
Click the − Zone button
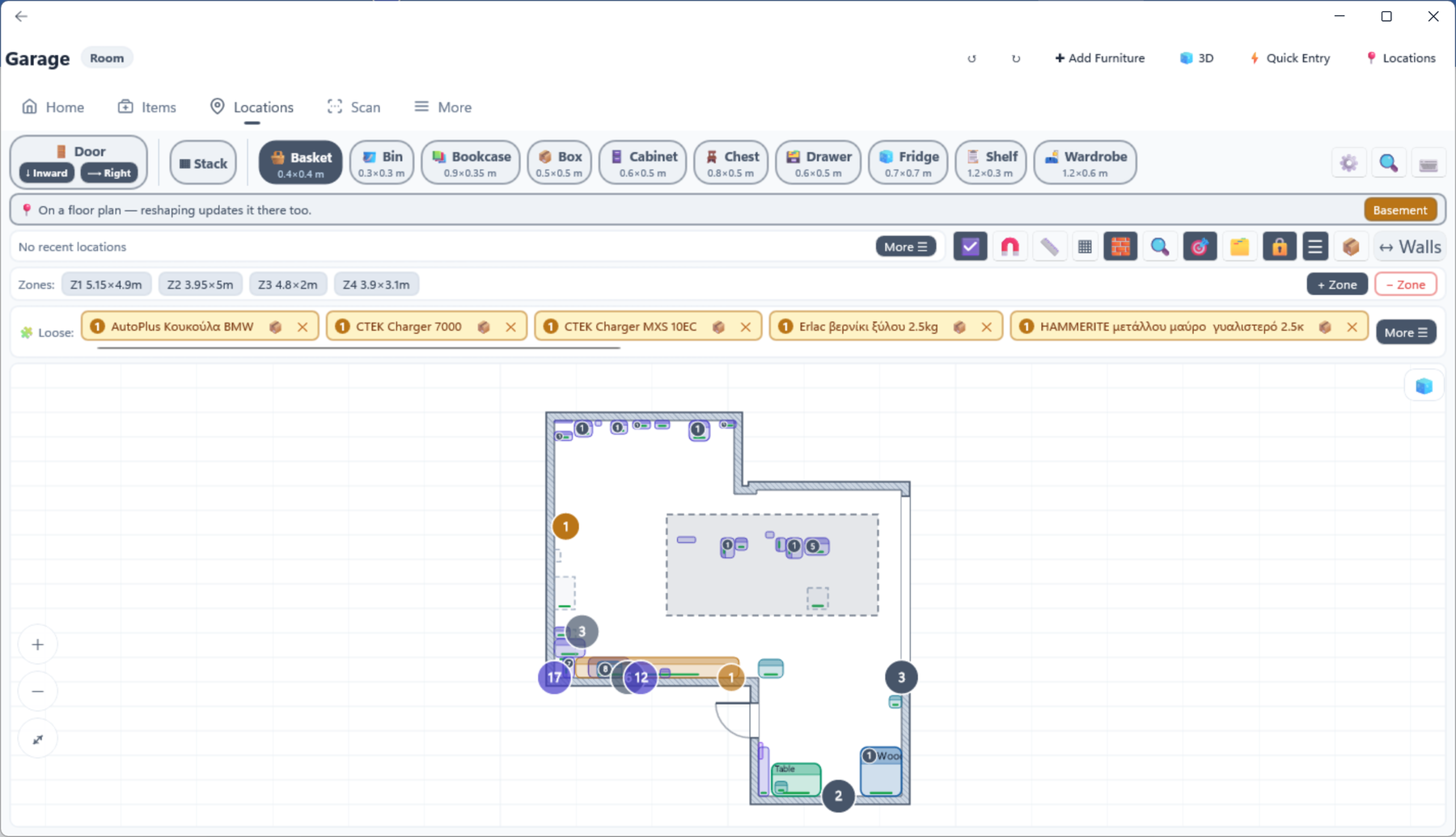coord(1406,285)
